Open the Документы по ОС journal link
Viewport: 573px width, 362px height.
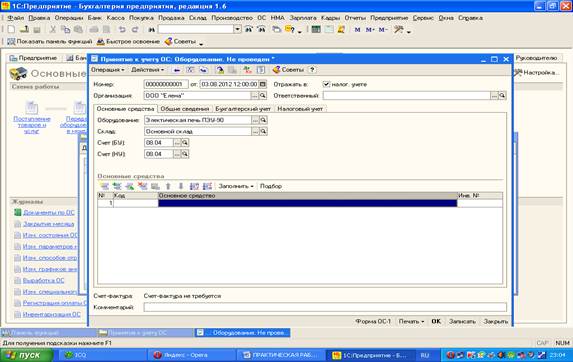click(x=49, y=213)
